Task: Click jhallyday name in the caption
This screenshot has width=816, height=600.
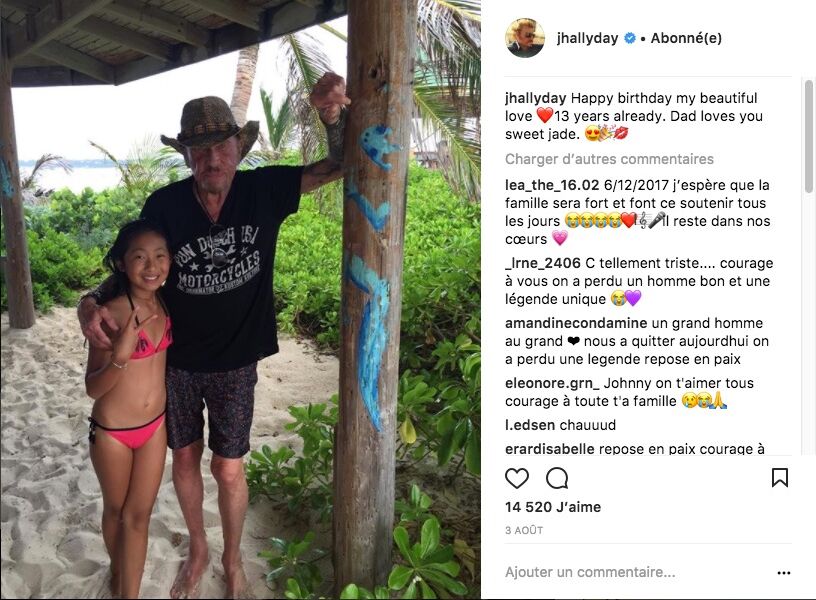Action: click(536, 98)
